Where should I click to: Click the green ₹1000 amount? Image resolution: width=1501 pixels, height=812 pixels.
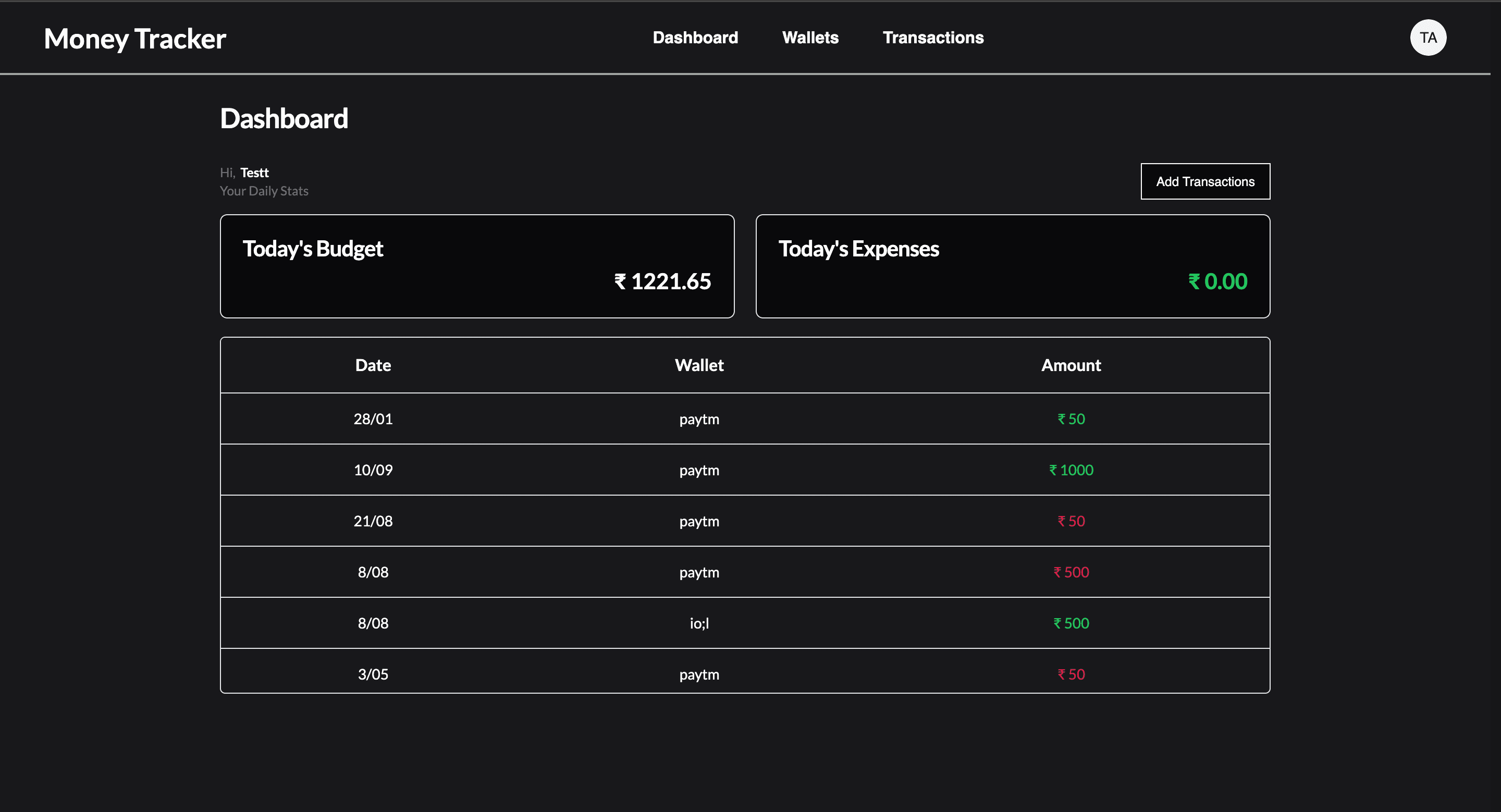[x=1071, y=470]
